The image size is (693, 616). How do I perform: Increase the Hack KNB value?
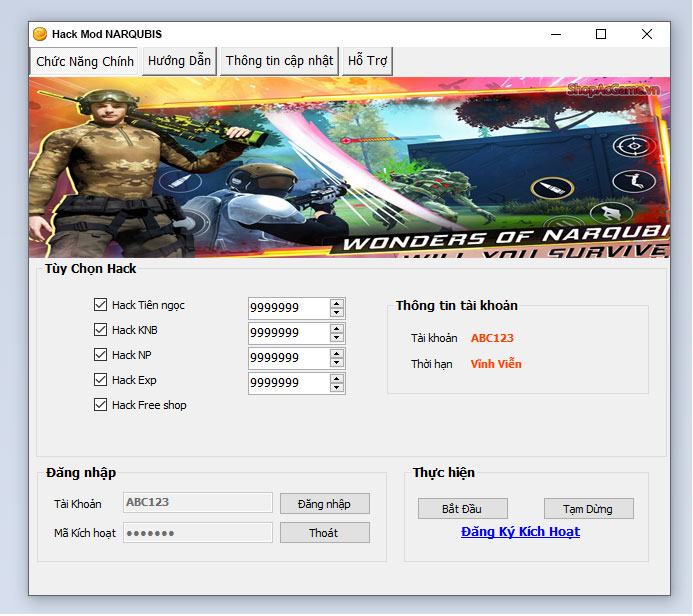(x=337, y=329)
